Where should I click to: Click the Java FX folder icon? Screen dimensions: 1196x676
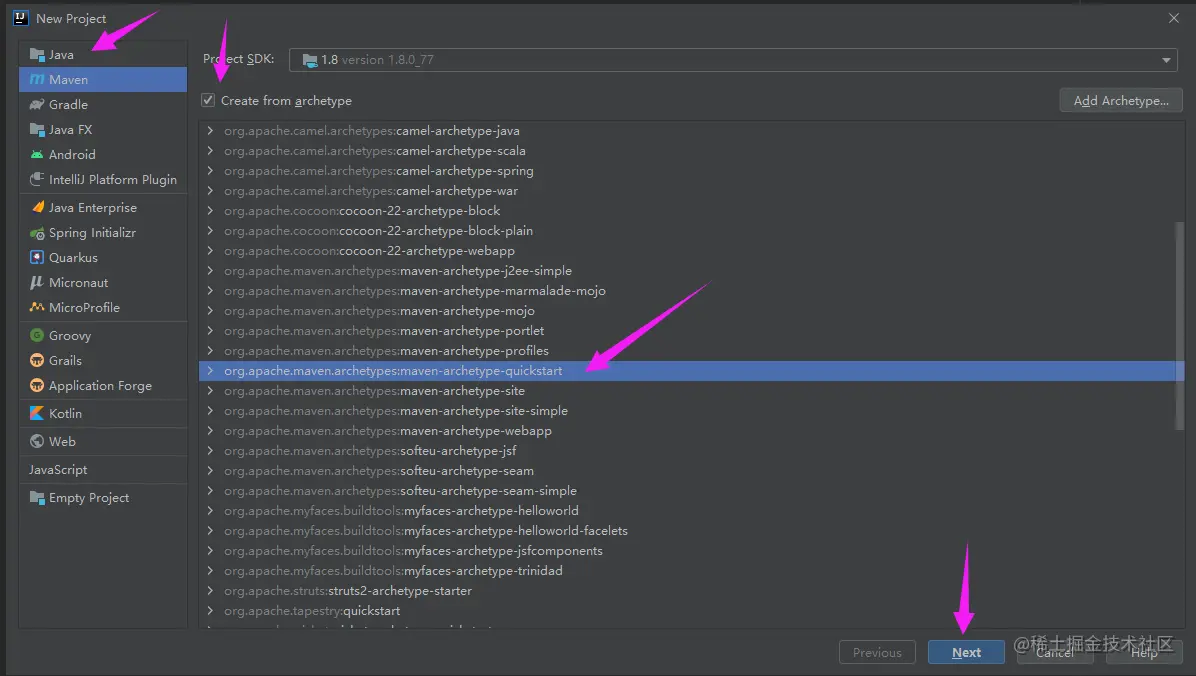37,130
